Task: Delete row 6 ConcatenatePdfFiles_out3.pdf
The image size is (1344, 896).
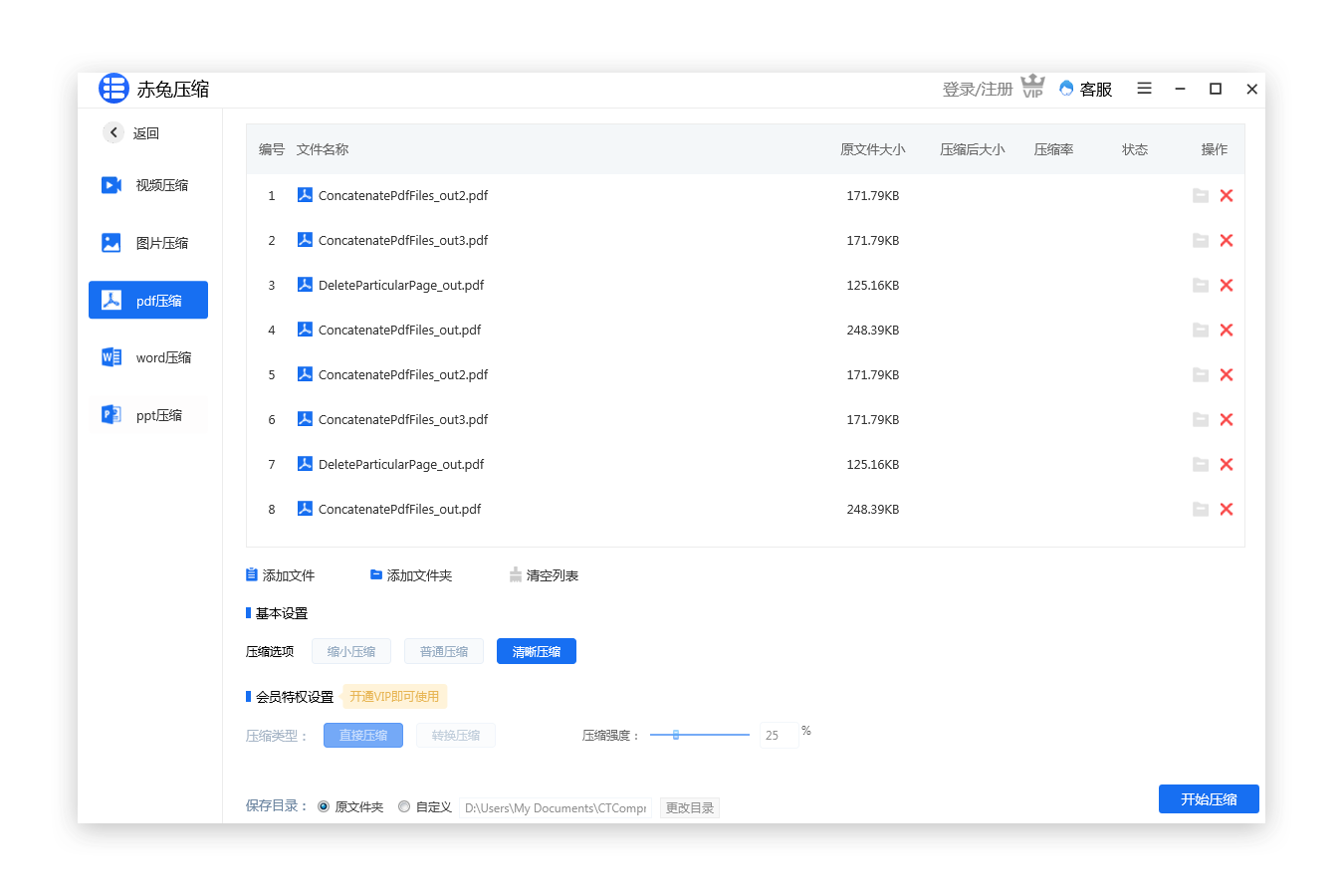Action: tap(1227, 420)
